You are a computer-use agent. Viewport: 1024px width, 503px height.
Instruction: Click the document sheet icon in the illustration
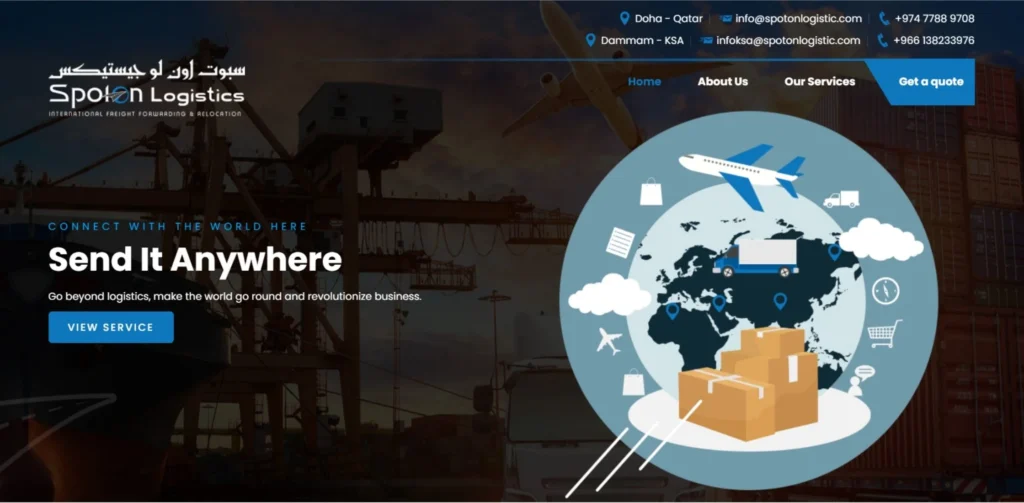click(620, 241)
